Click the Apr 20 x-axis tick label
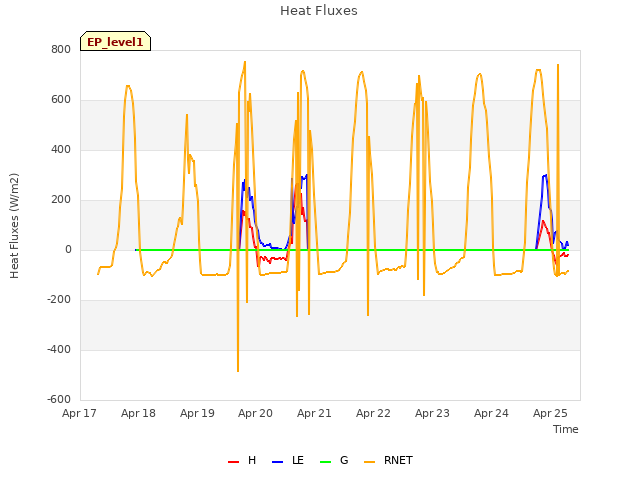The height and width of the screenshot is (480, 640). tap(256, 413)
